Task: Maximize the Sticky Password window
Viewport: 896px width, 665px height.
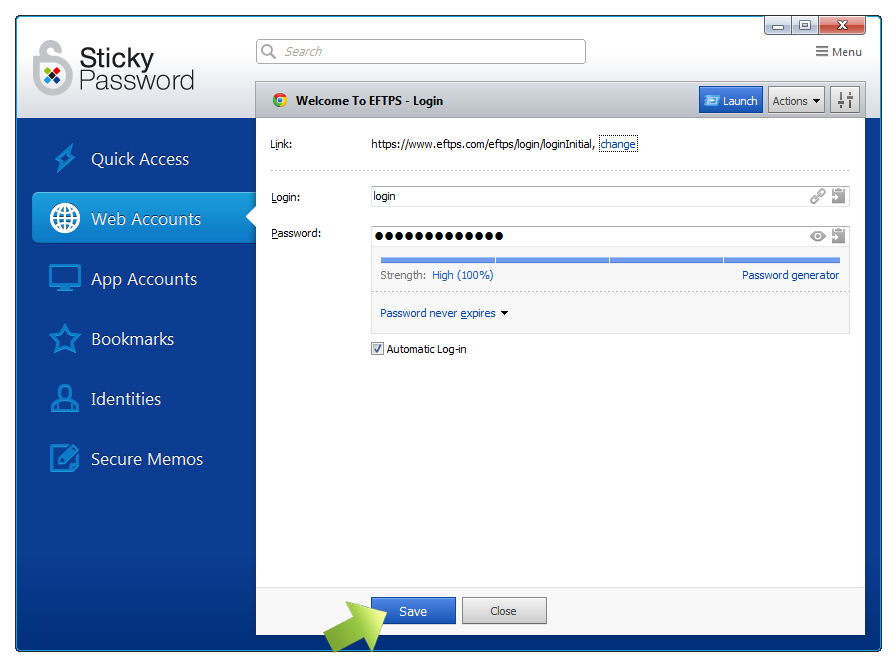Action: click(x=805, y=26)
